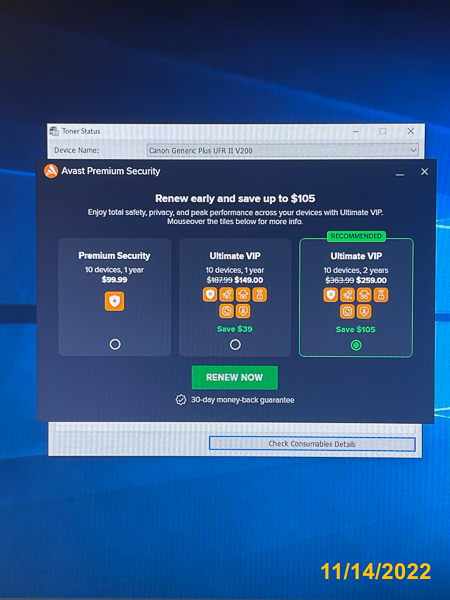Click "10 devices, 2 years" text
The image size is (450, 600).
click(x=356, y=270)
